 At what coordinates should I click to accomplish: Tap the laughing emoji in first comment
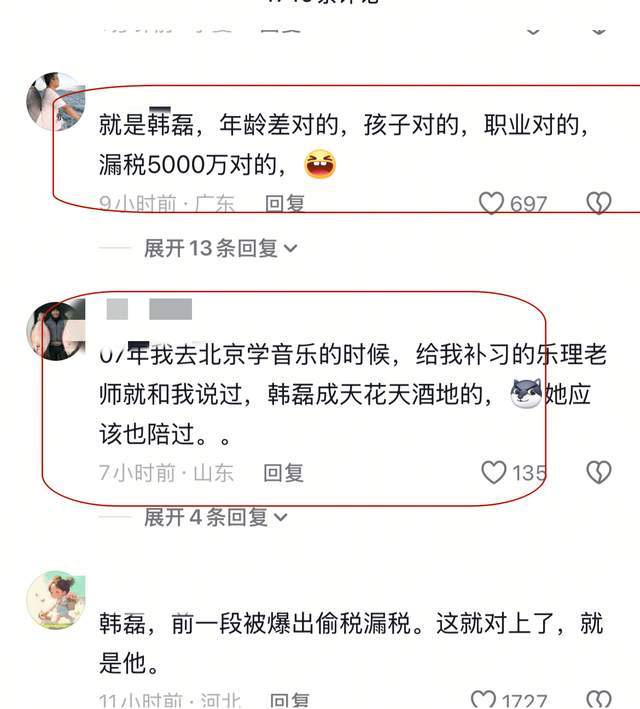pyautogui.click(x=320, y=164)
